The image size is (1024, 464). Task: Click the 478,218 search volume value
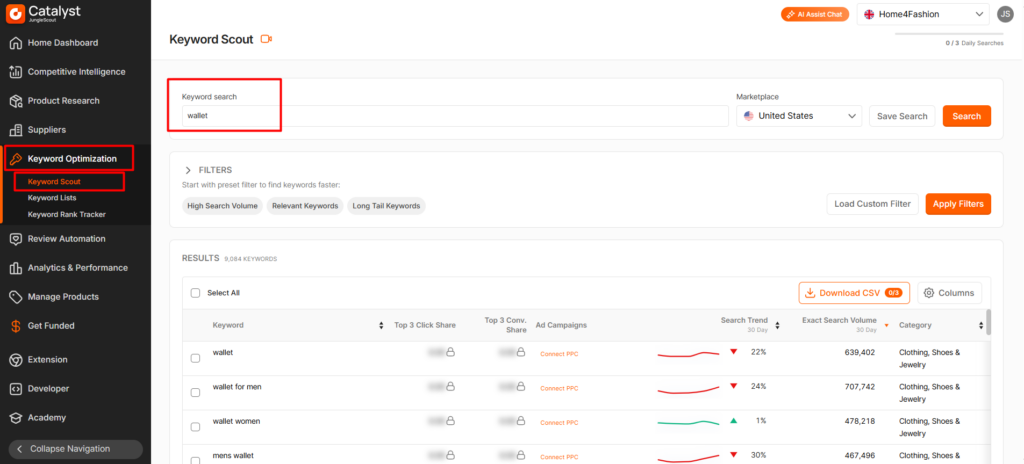(857, 422)
